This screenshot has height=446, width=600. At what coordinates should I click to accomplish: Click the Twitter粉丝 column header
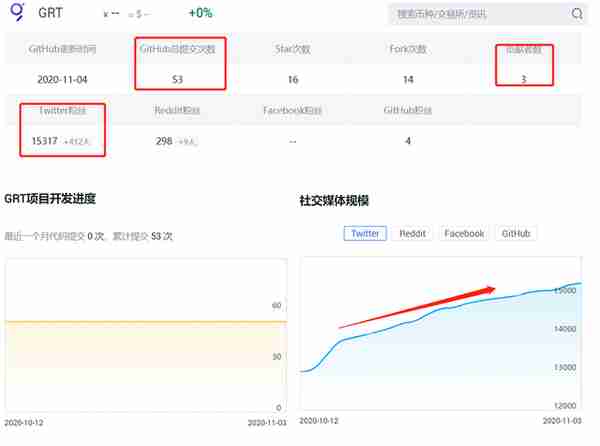63,111
